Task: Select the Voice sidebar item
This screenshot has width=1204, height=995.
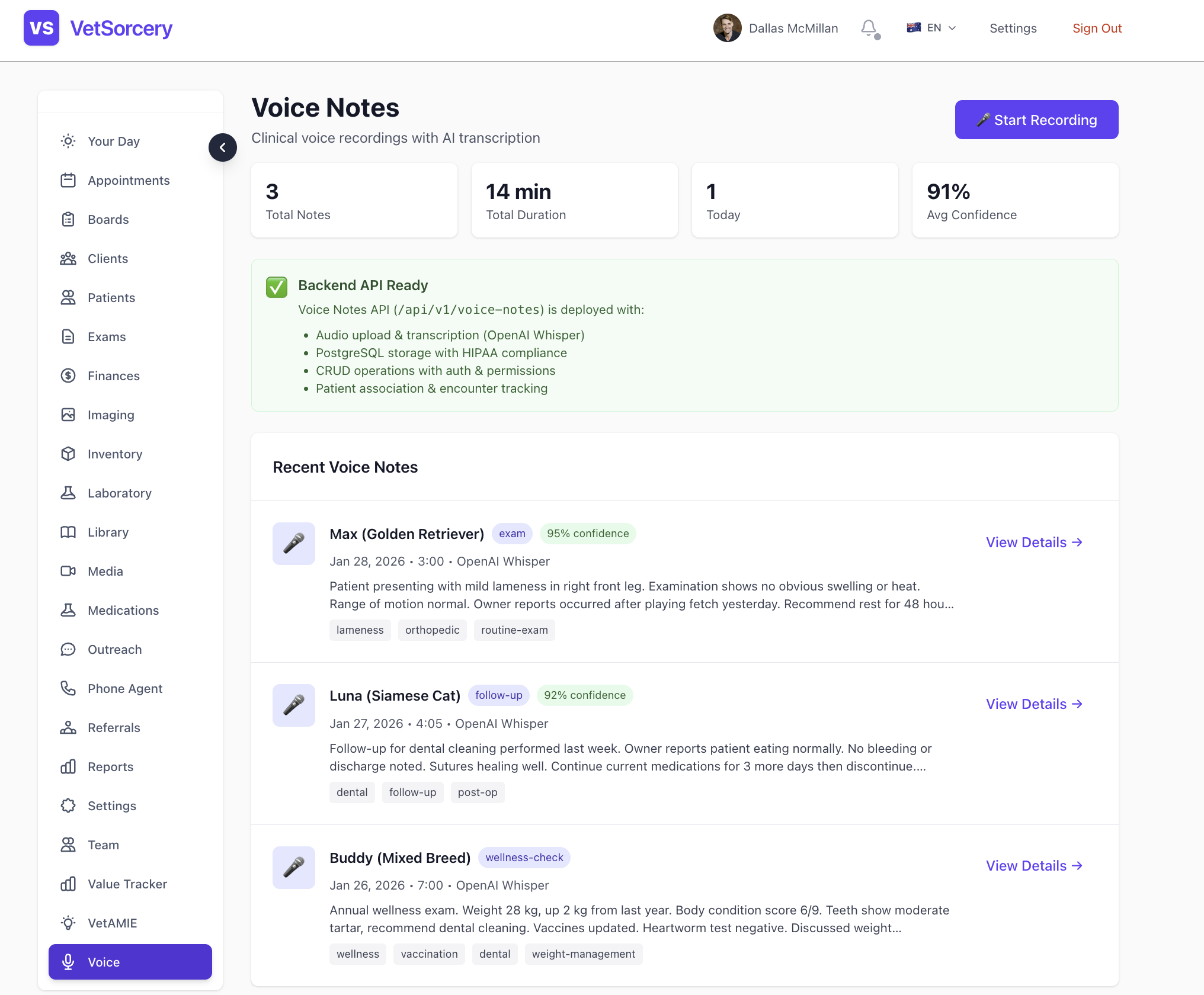Action: point(130,962)
